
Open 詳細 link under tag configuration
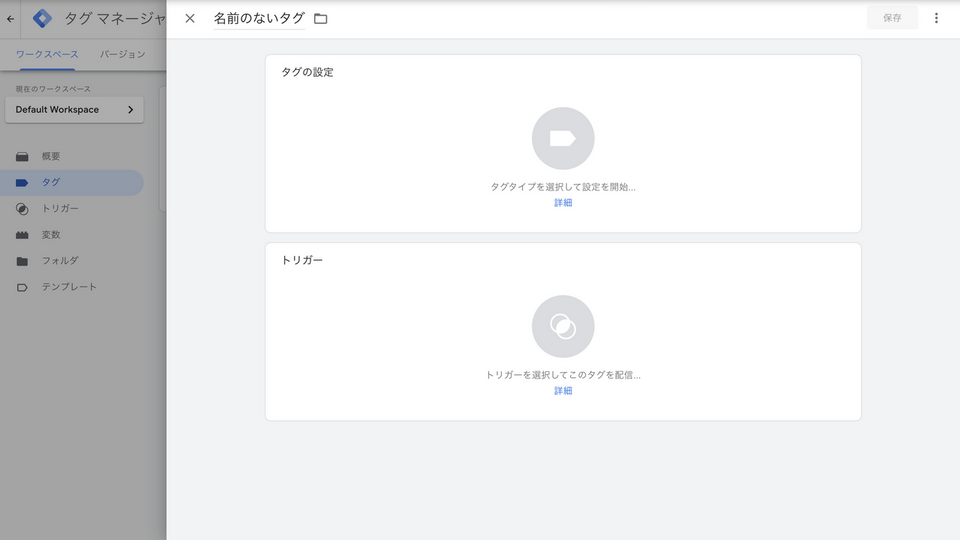[563, 203]
